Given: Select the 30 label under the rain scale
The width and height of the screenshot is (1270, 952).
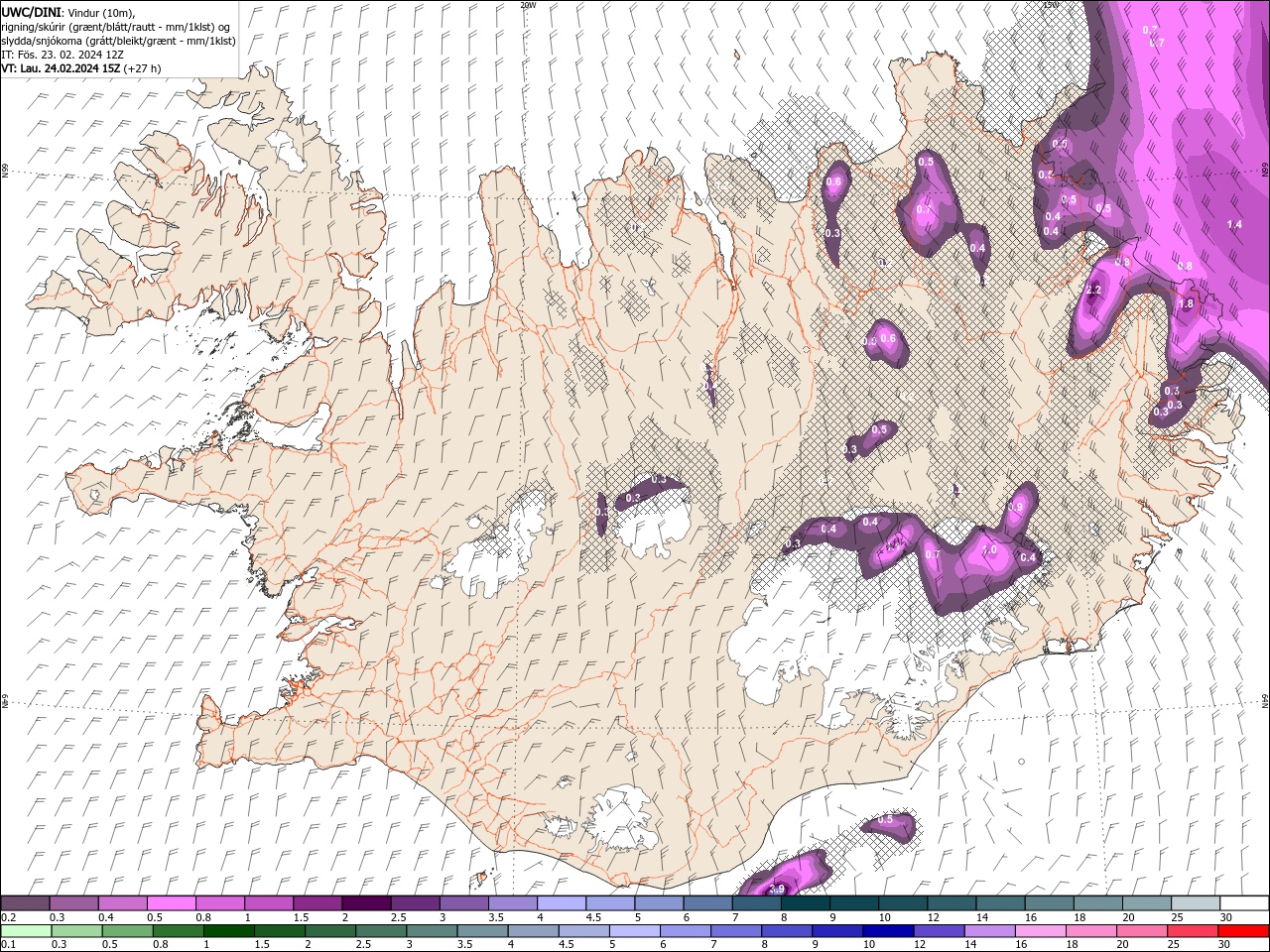Looking at the screenshot, I should [1225, 945].
